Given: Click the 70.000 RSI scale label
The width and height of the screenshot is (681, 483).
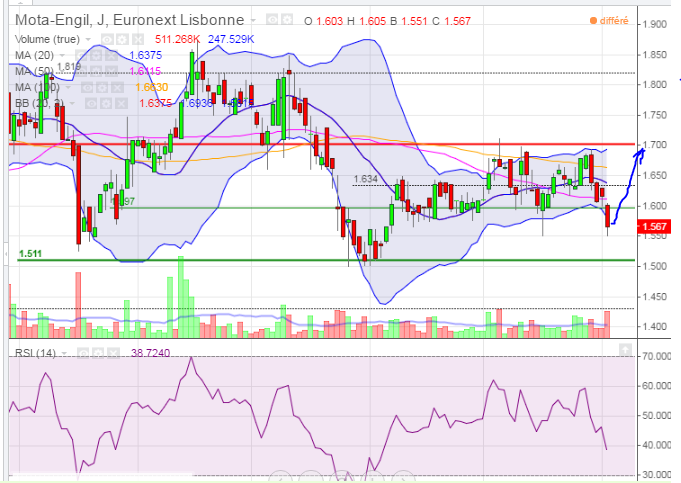Looking at the screenshot, I should (656, 357).
